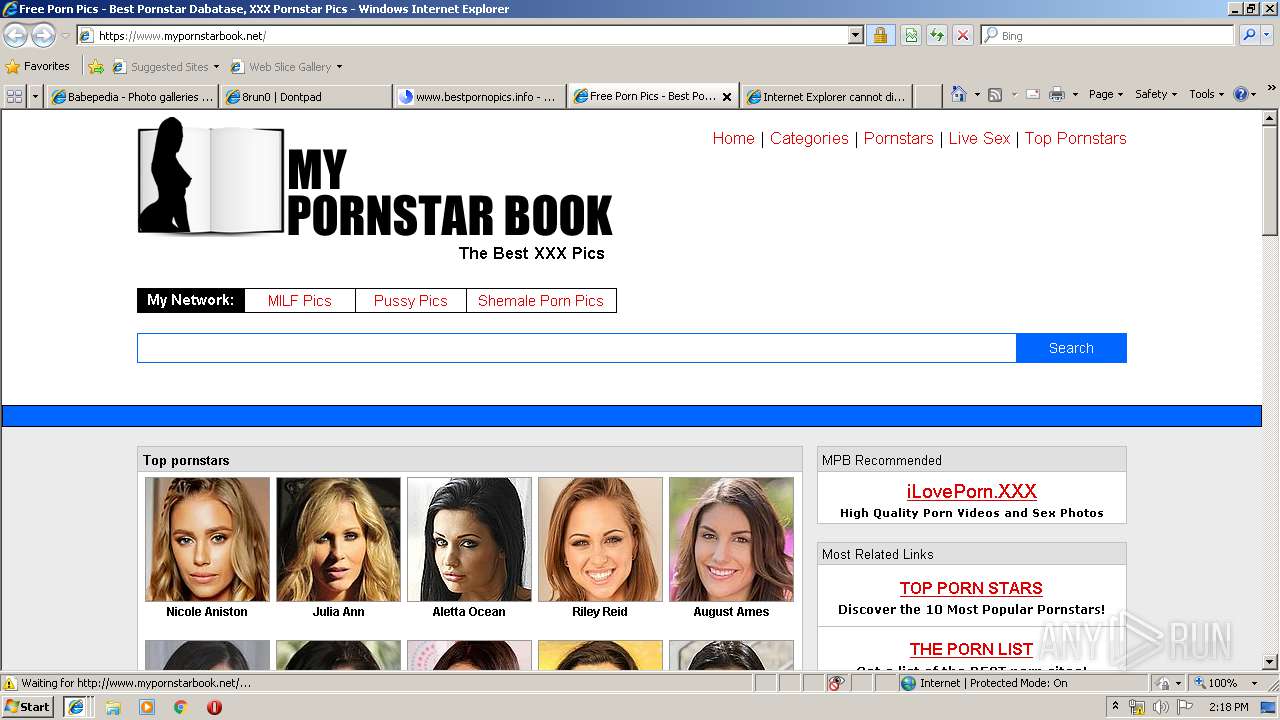
Task: Click the browser Forward arrow button
Action: pyautogui.click(x=43, y=36)
